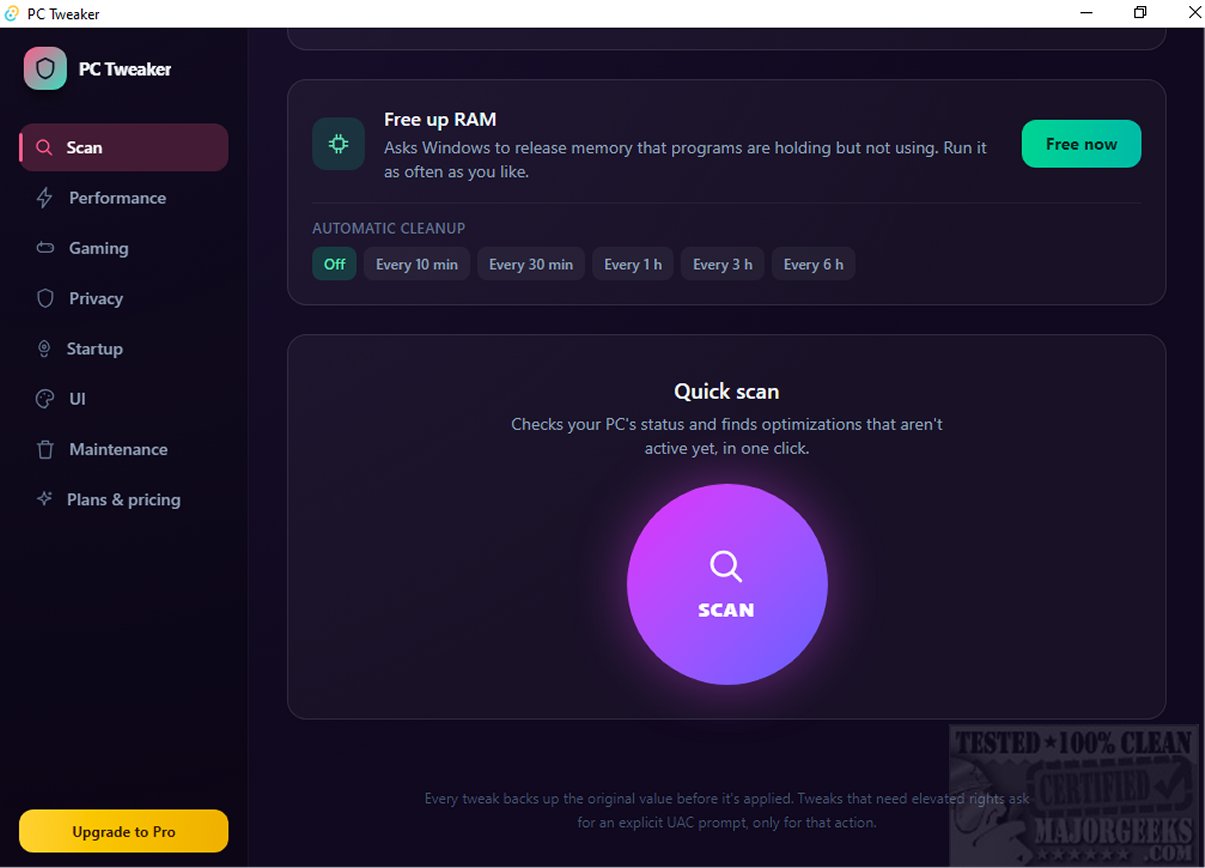Minimize the PC Tweaker window
Image resolution: width=1205 pixels, height=868 pixels.
click(x=1087, y=13)
